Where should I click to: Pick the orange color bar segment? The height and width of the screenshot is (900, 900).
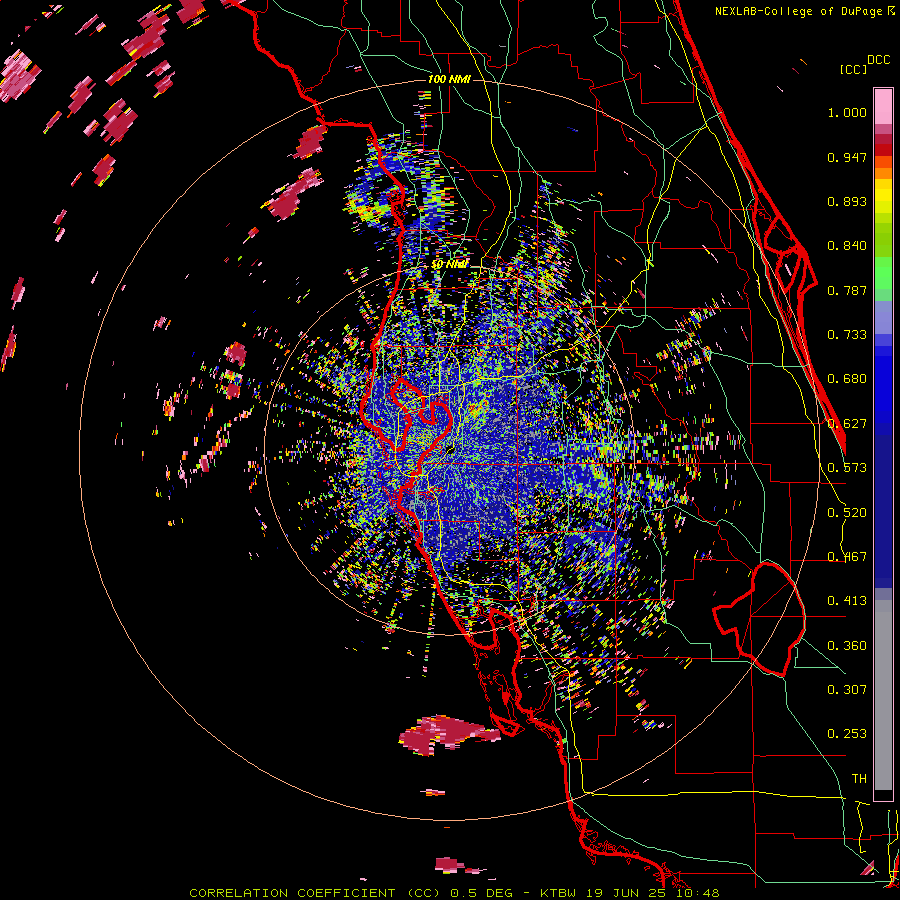[883, 173]
